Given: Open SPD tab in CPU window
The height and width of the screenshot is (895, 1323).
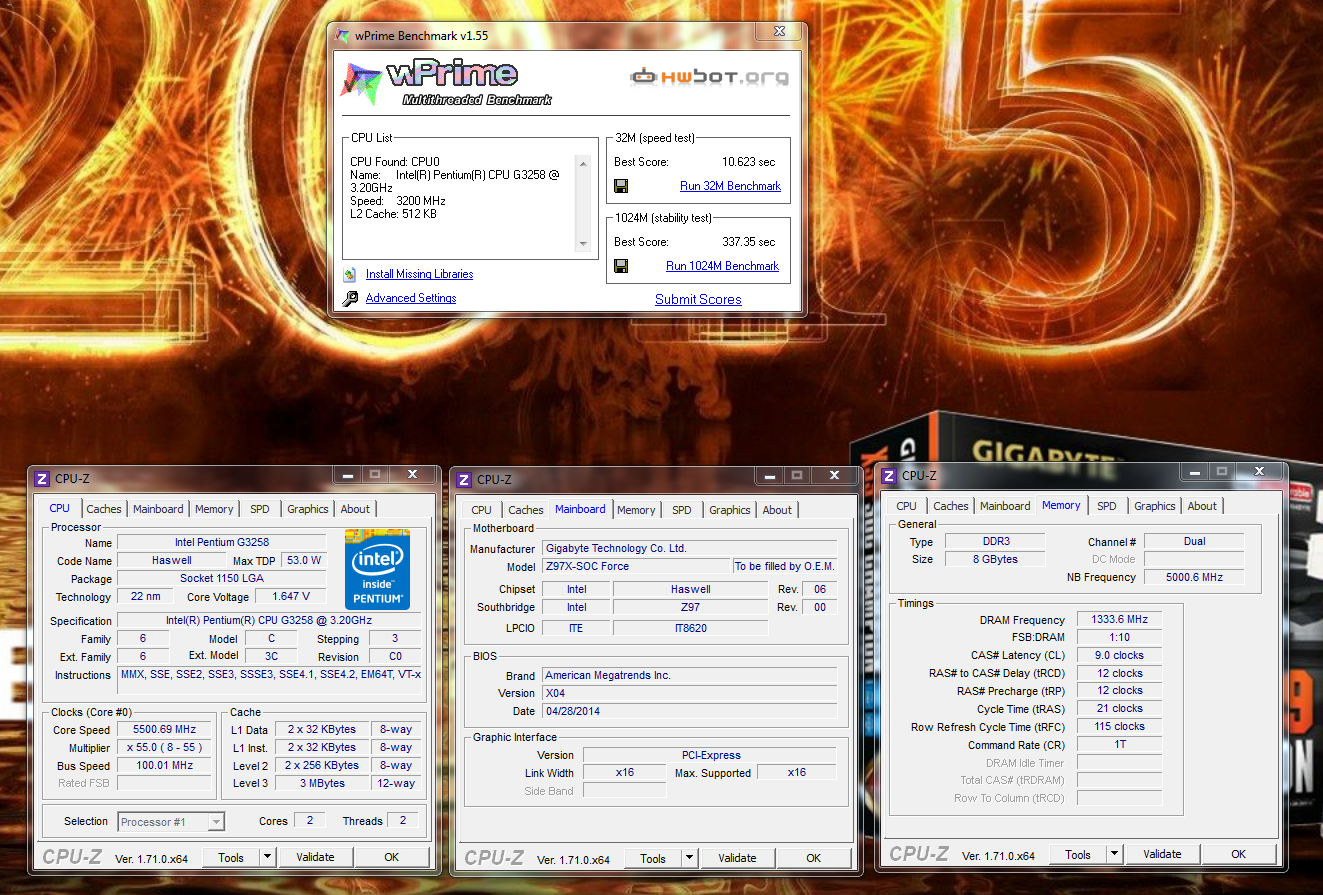Looking at the screenshot, I should pyautogui.click(x=260, y=509).
